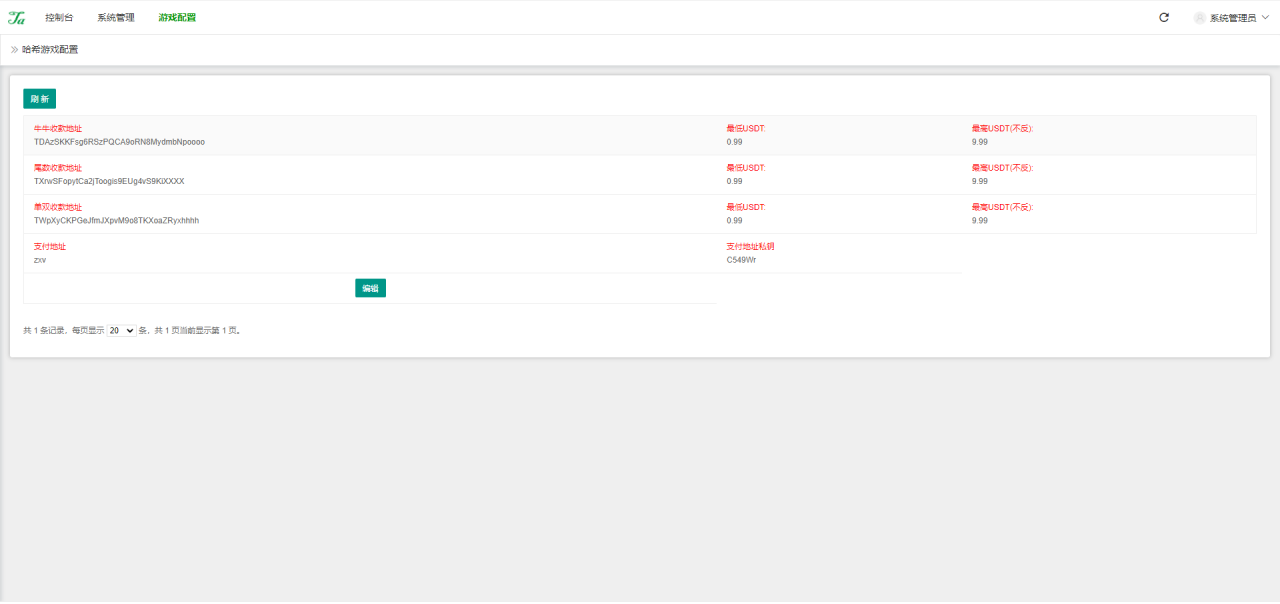The width and height of the screenshot is (1280, 604).
Task: Click 最低USDT value in 牛牛 row
Action: pyautogui.click(x=734, y=142)
